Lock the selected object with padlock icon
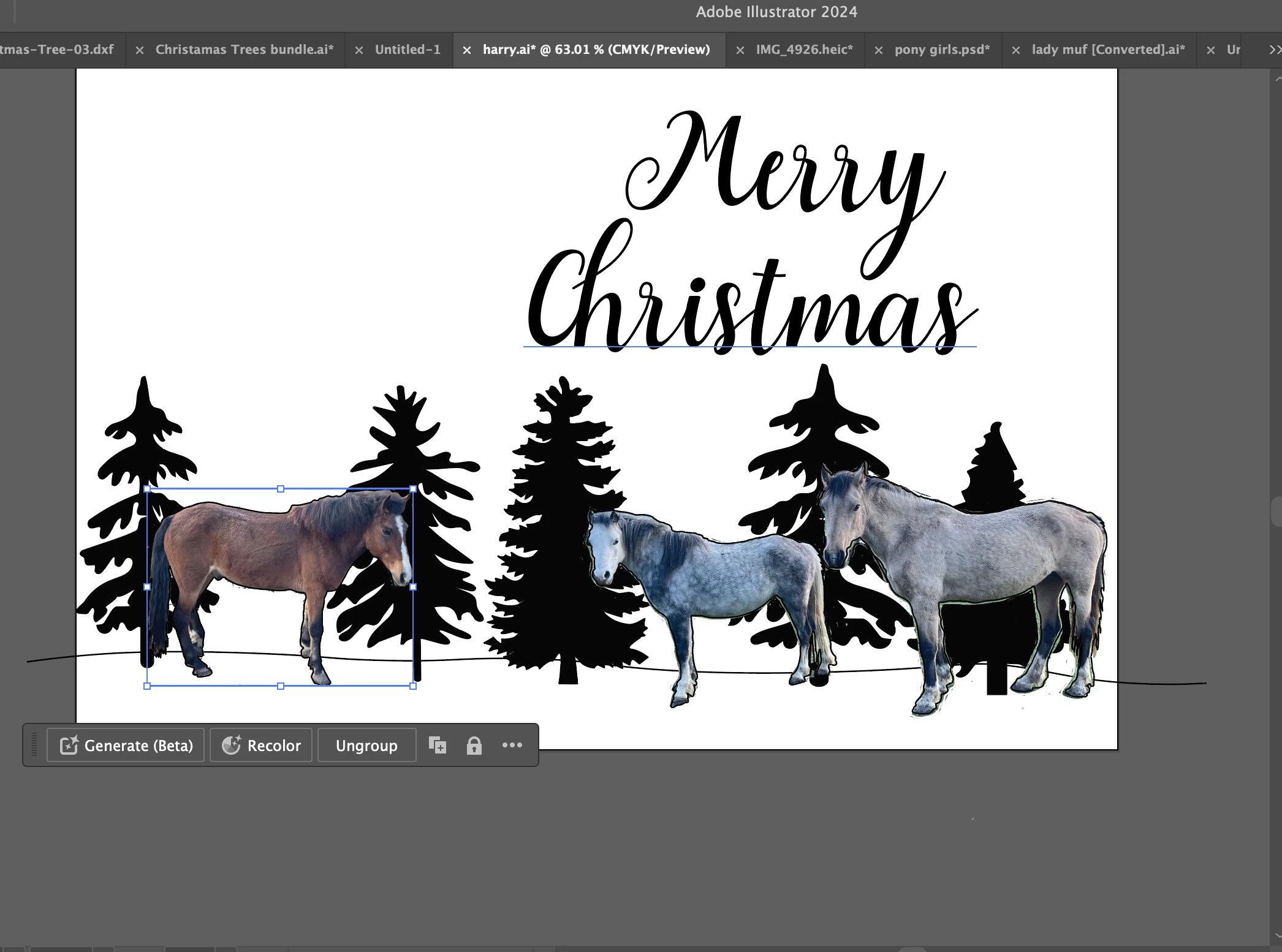 click(474, 746)
